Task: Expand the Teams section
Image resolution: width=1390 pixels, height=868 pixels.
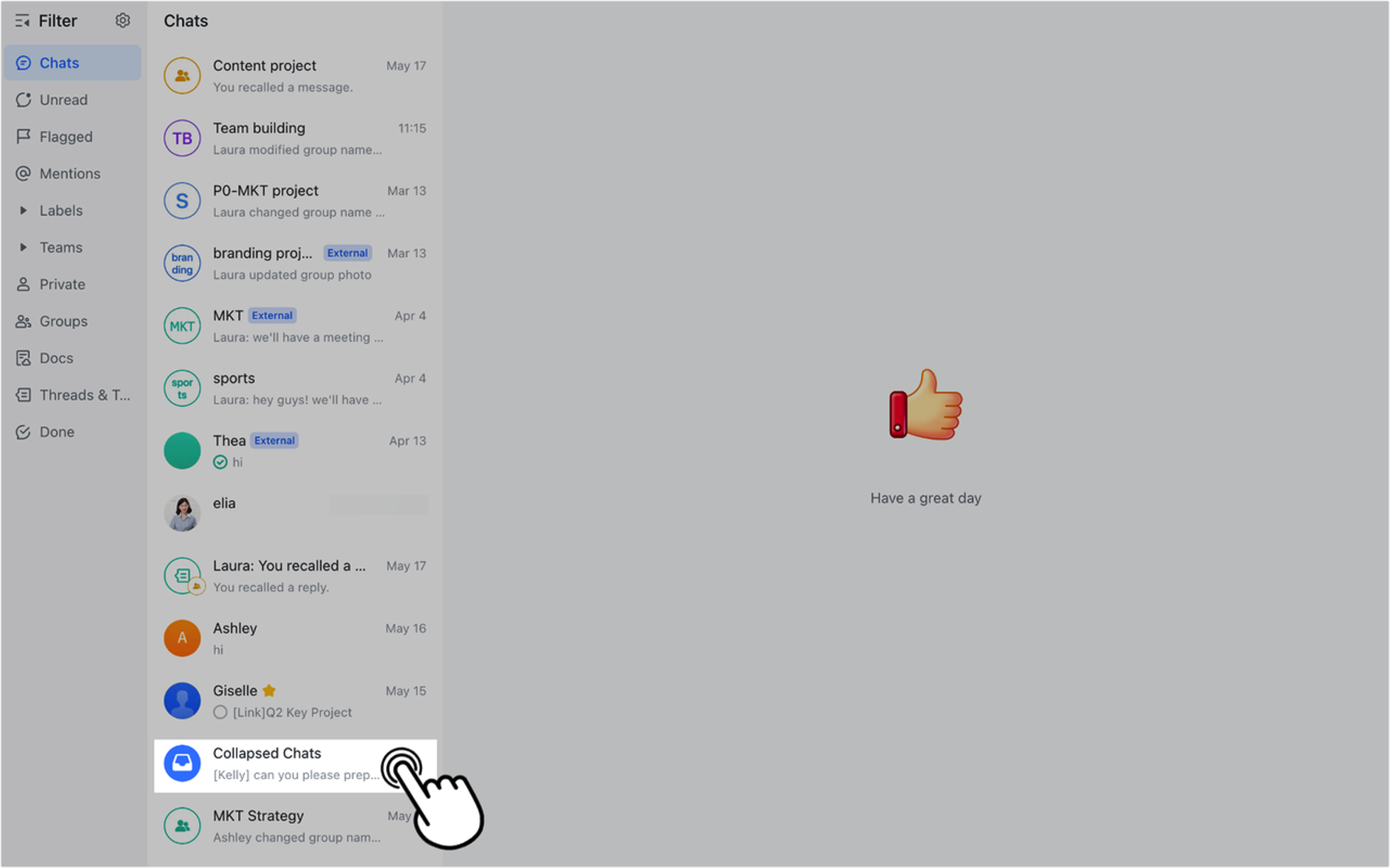Action: [23, 247]
